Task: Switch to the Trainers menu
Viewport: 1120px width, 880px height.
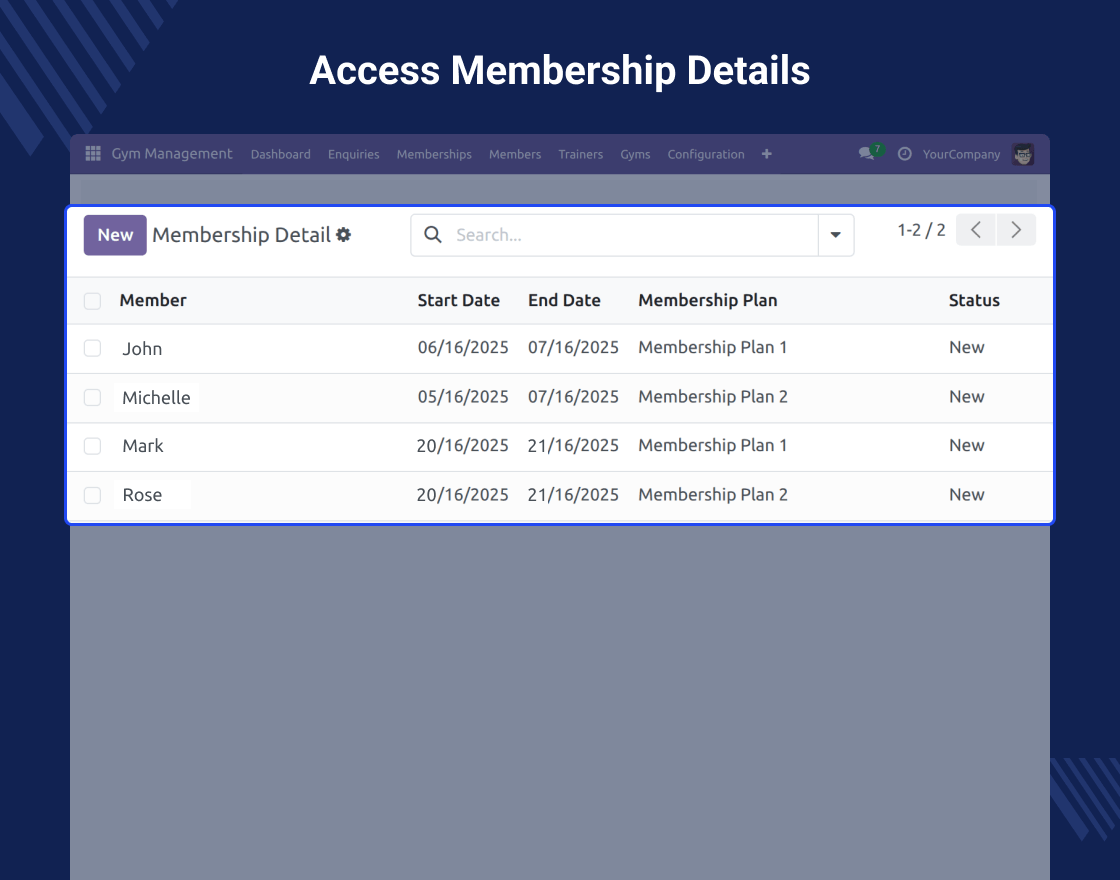Action: click(581, 154)
